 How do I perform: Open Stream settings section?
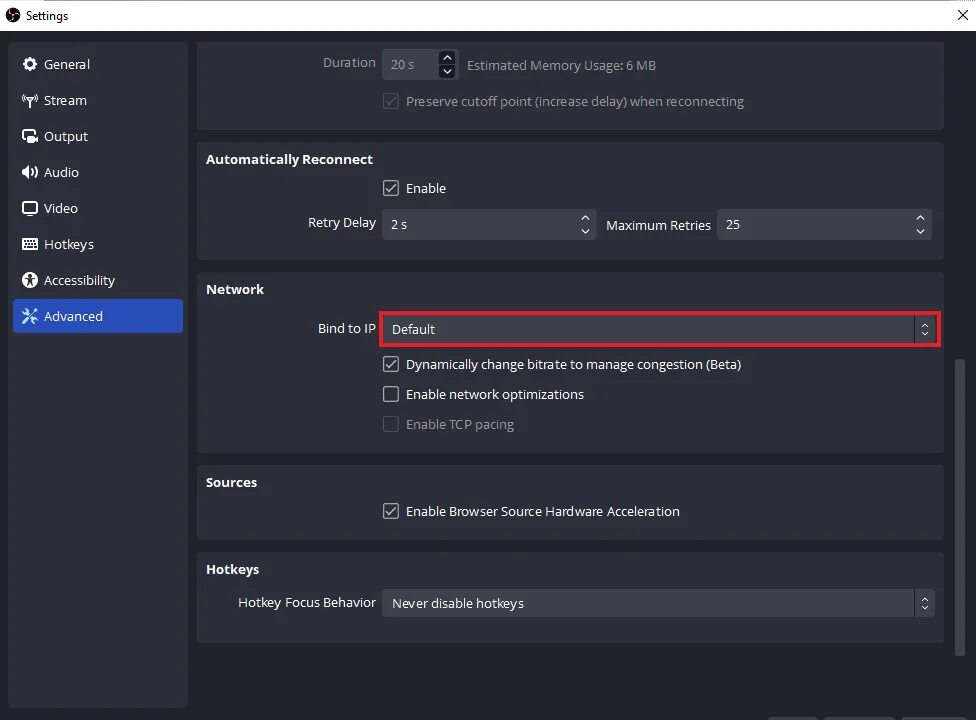point(98,100)
